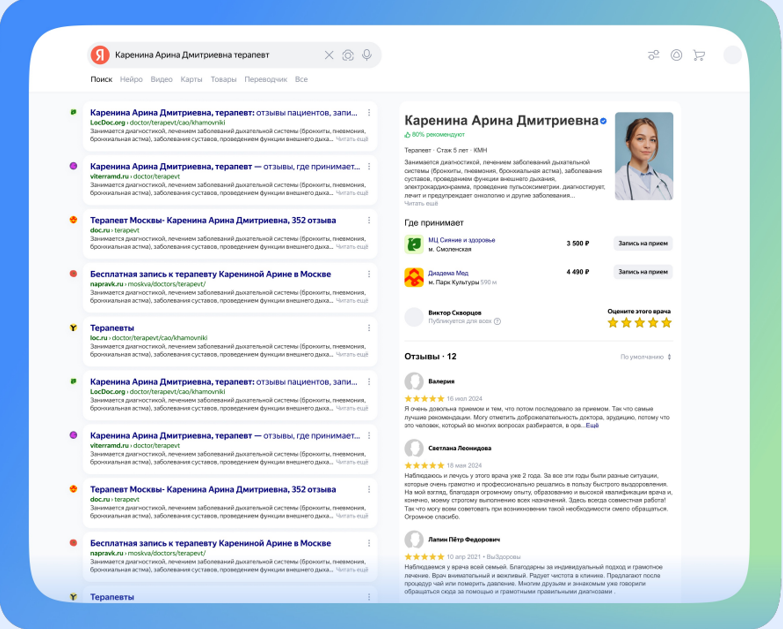The height and width of the screenshot is (629, 783).
Task: Start voice search with the microphone icon
Action: [x=367, y=55]
